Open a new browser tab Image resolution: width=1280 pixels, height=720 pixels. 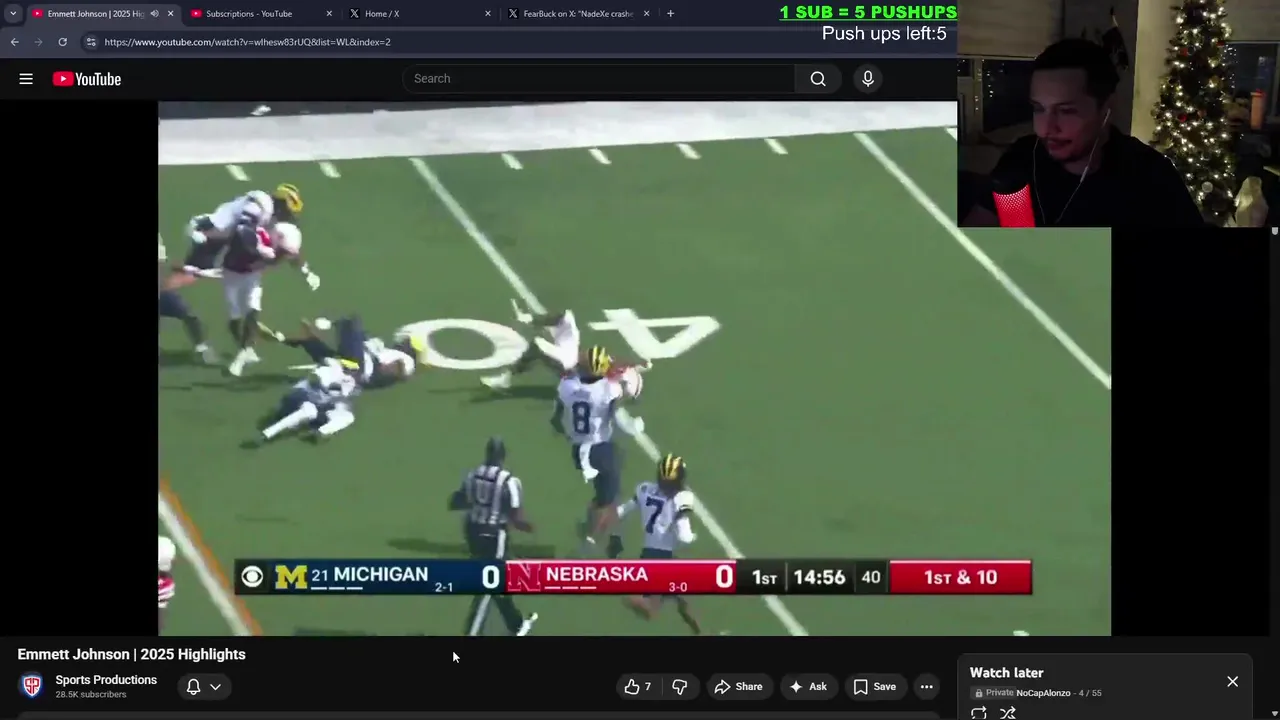[x=670, y=14]
